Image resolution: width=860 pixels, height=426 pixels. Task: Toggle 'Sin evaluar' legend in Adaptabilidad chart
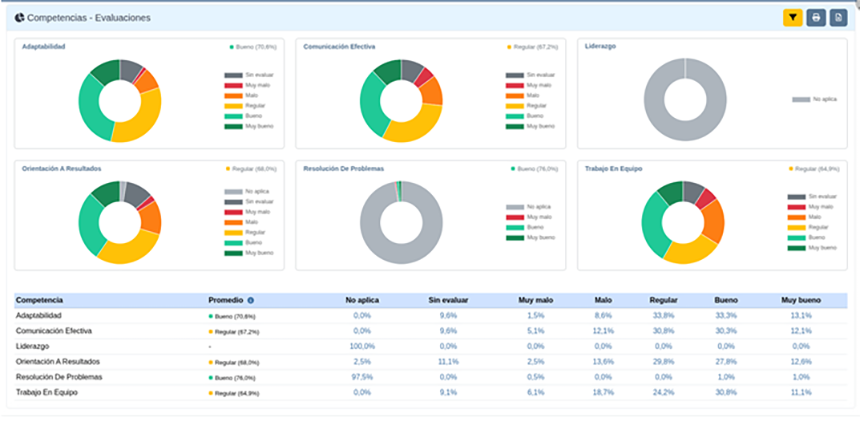[246, 75]
